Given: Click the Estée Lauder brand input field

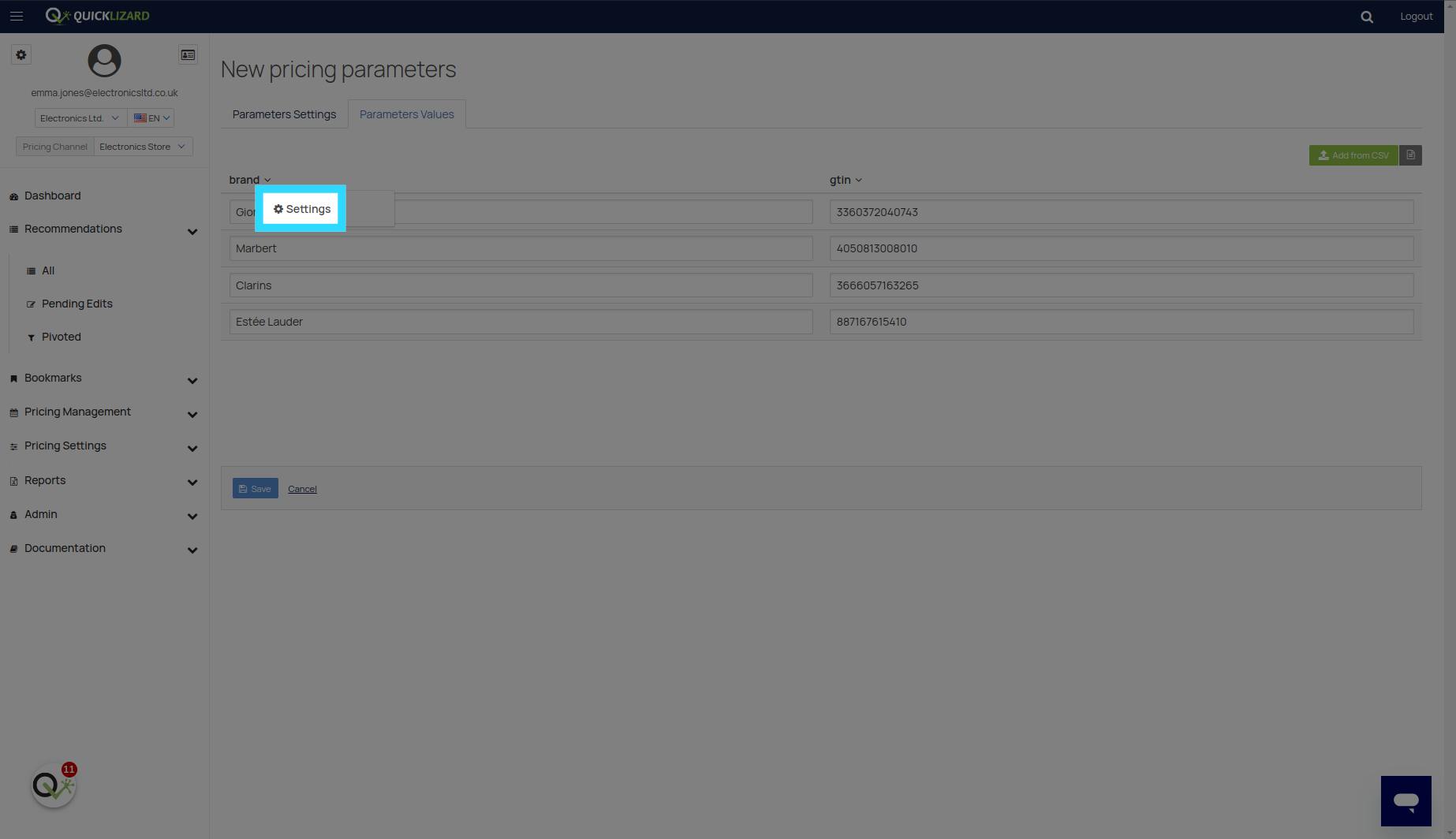Looking at the screenshot, I should click(x=521, y=322).
